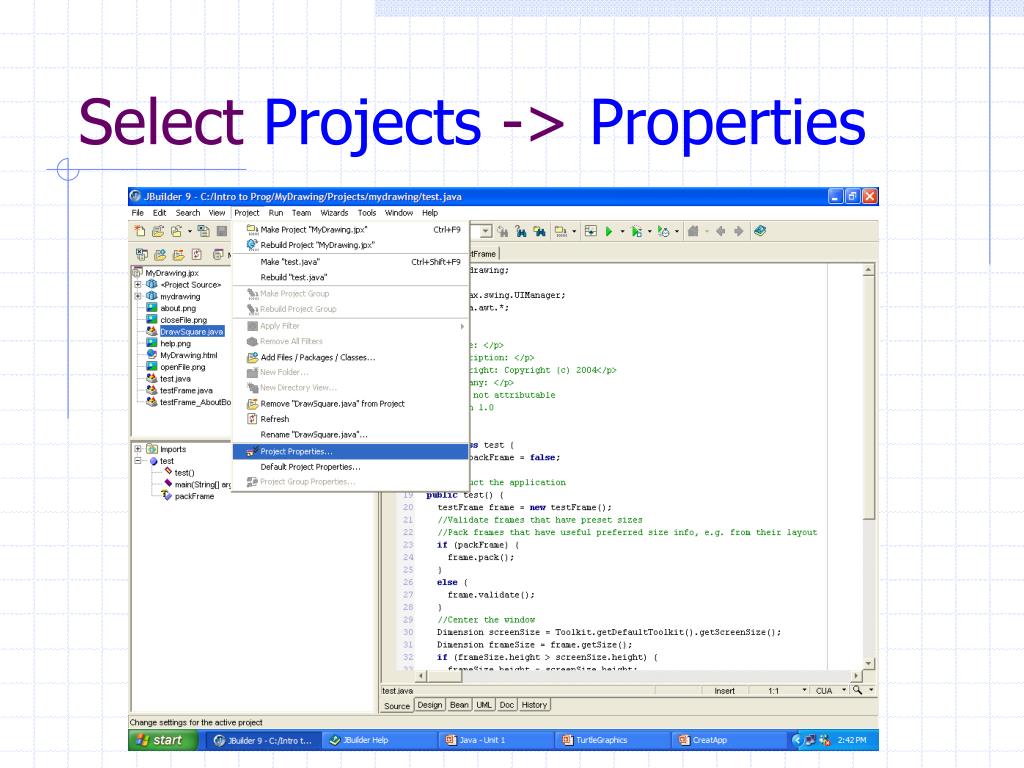Switch to the Design tab
Screen dimensions: 1024x768
click(430, 705)
